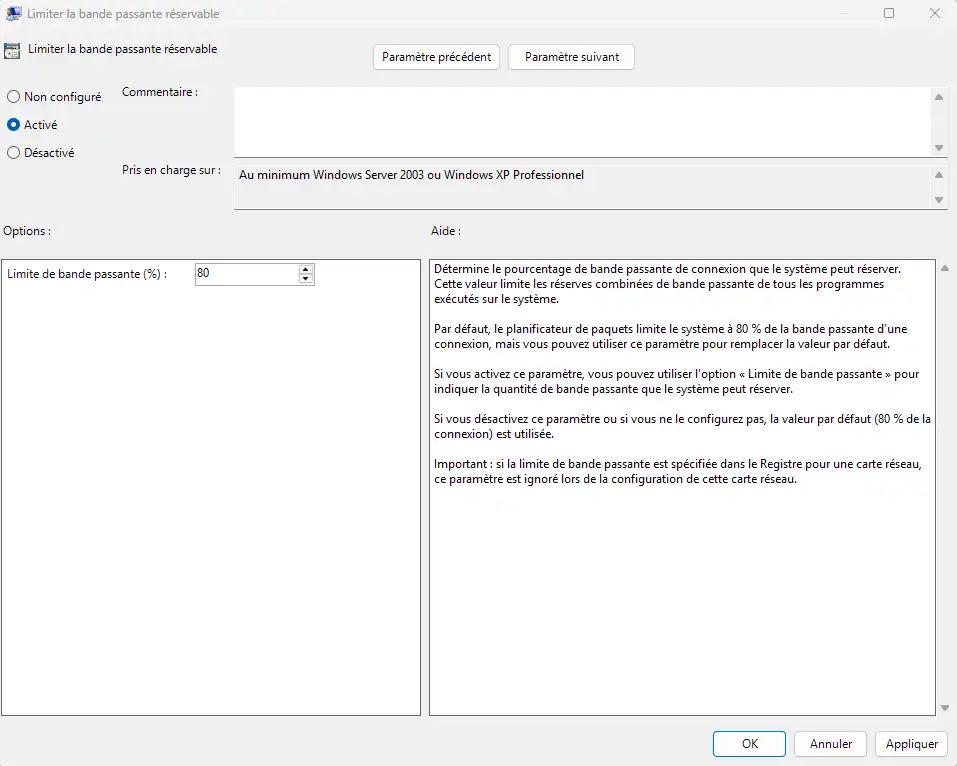Increase the bandwidth limit with the up stepper

click(x=305, y=269)
